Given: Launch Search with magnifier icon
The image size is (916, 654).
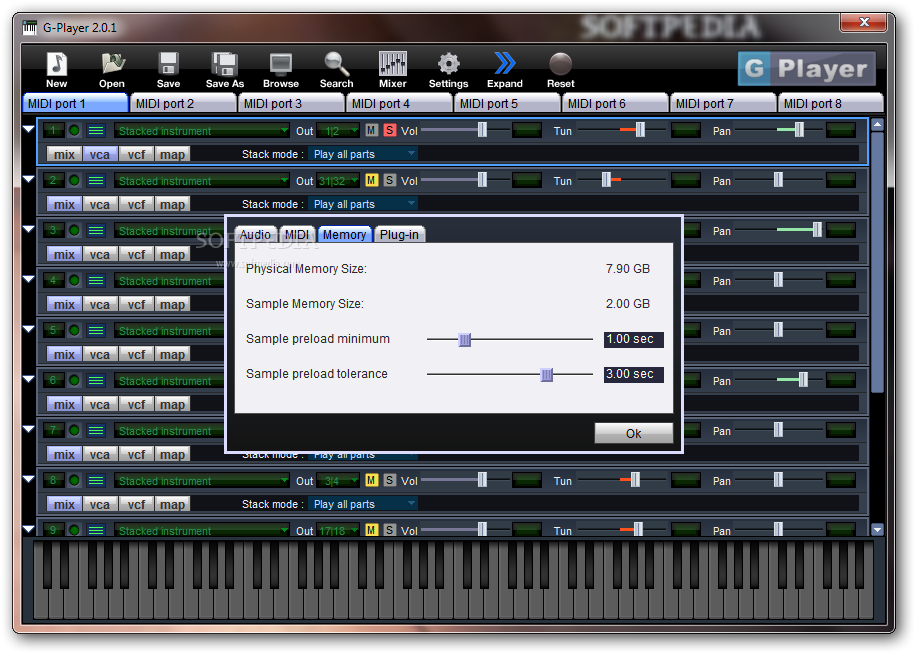Looking at the screenshot, I should coord(336,69).
